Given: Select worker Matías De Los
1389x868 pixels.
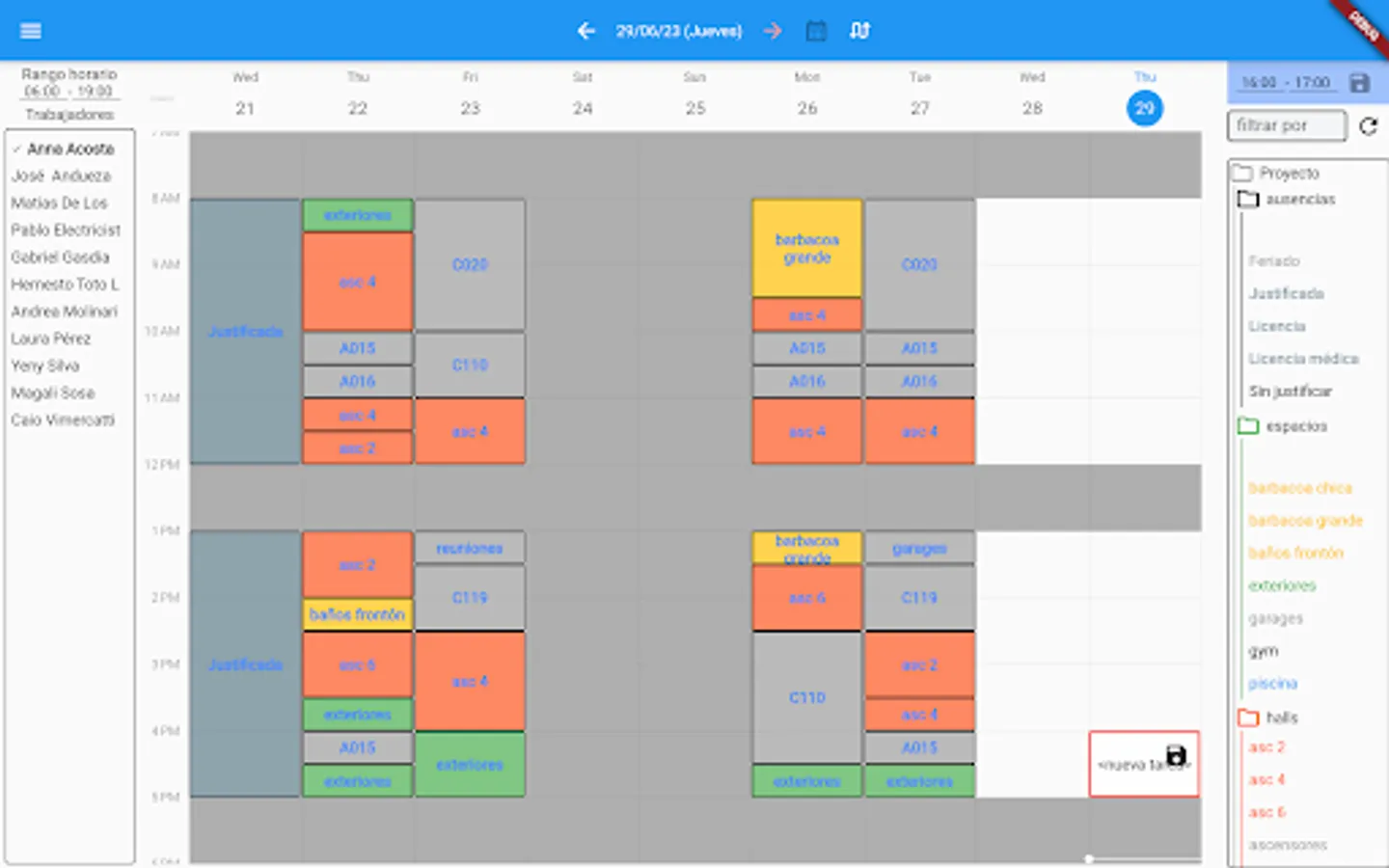Looking at the screenshot, I should click(59, 203).
